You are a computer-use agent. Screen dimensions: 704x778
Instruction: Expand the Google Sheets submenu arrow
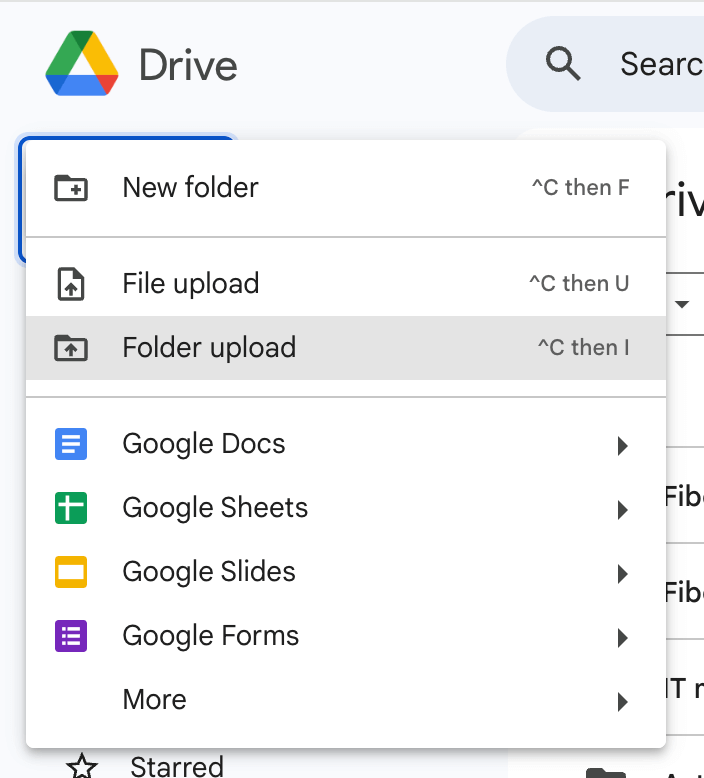pyautogui.click(x=623, y=510)
